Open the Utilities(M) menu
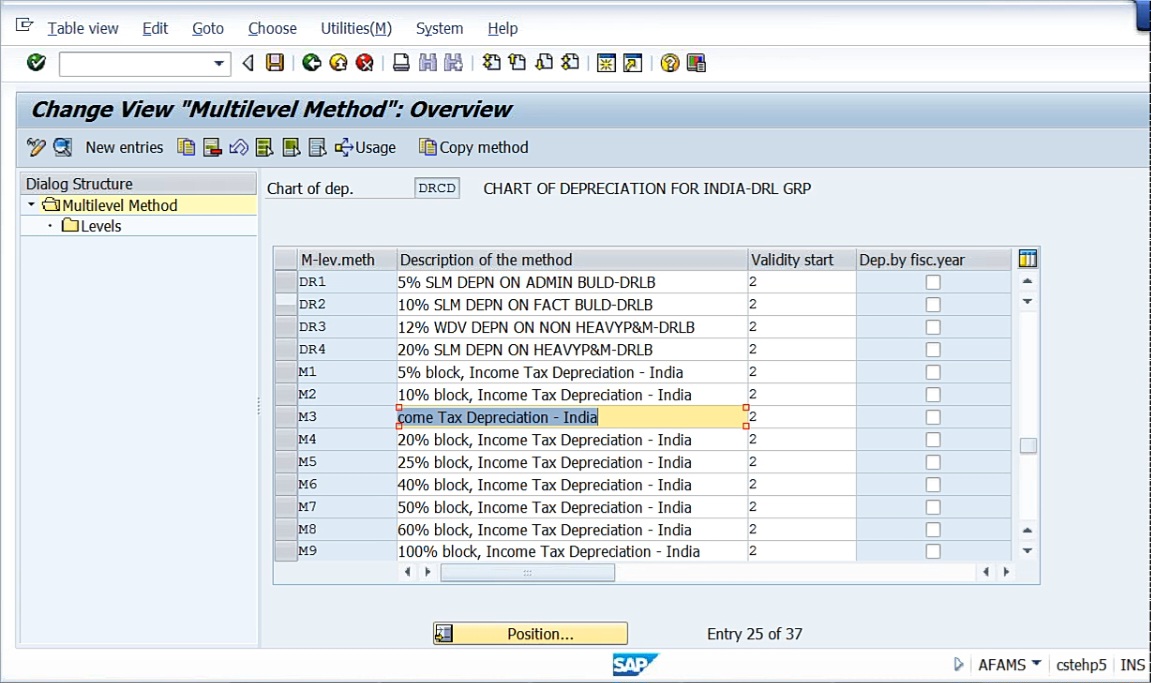 [x=356, y=29]
